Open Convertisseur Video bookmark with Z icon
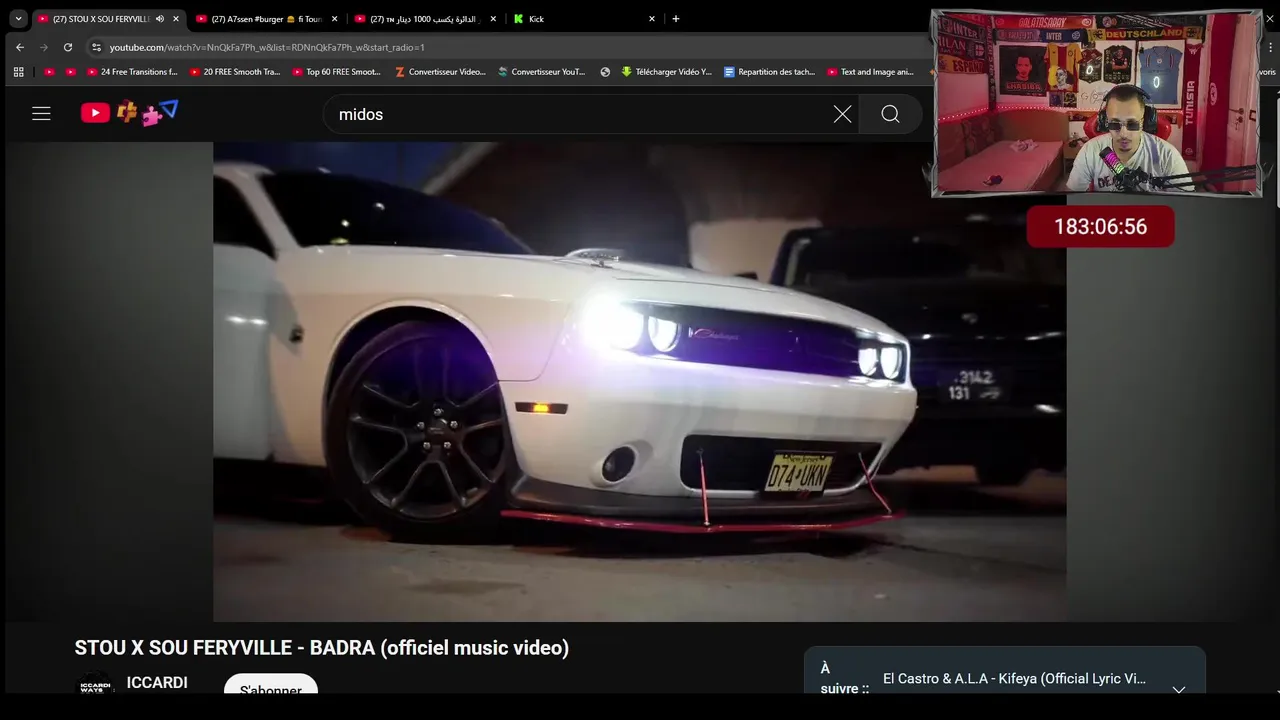Screen dimensions: 1280x720 point(440,72)
